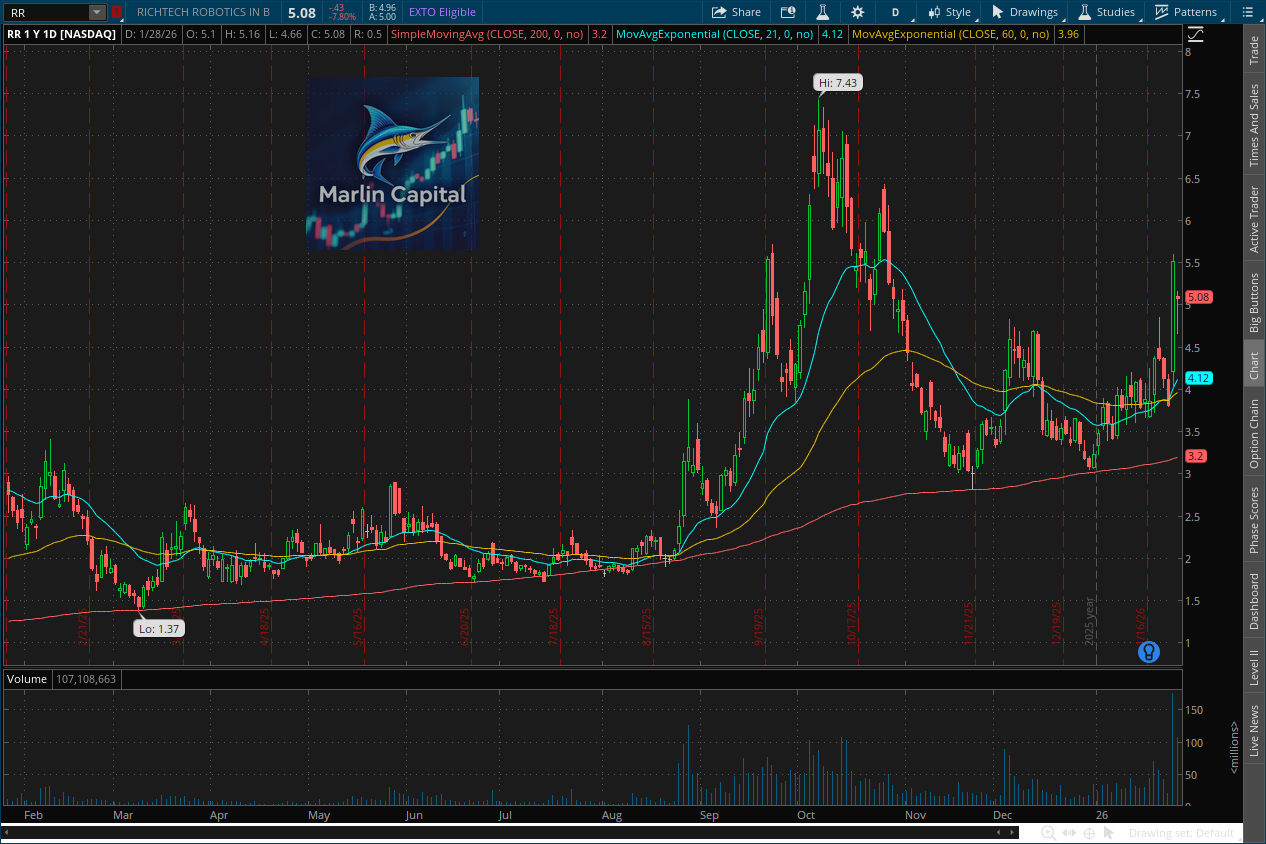
Task: Open the RR symbol dropdown arrow
Action: point(96,12)
